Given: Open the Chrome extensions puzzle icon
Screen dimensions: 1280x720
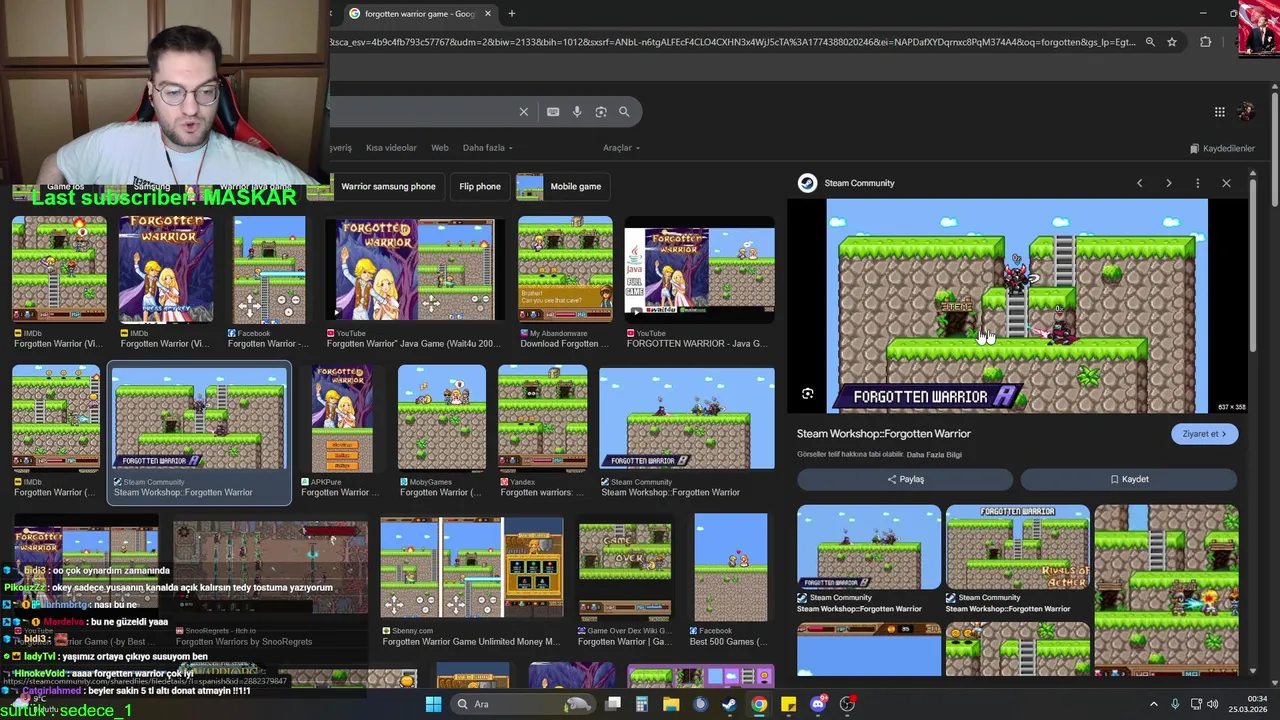Looking at the screenshot, I should point(1205,42).
